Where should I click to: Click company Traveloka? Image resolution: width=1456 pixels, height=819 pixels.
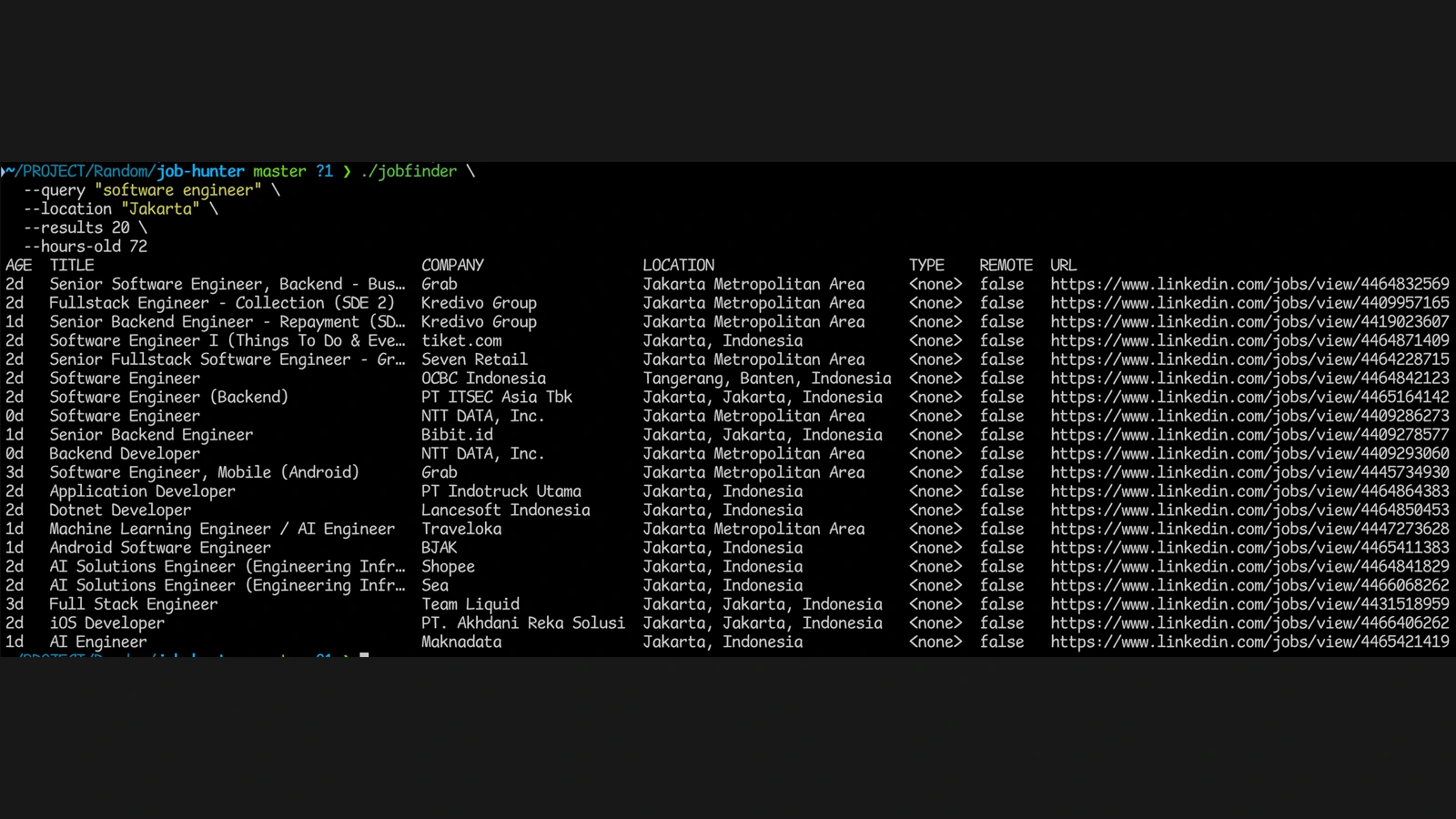pos(461,529)
